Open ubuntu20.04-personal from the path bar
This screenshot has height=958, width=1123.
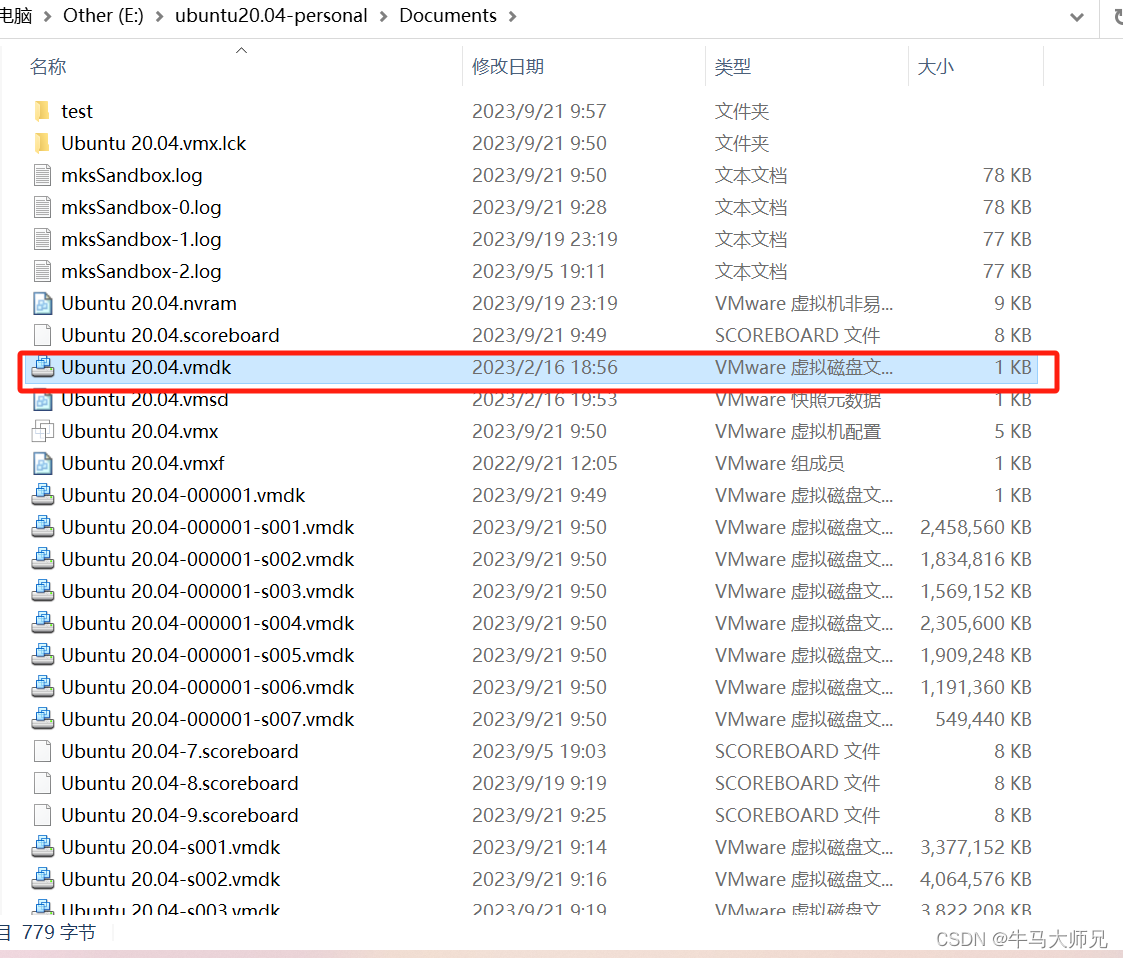coord(271,16)
